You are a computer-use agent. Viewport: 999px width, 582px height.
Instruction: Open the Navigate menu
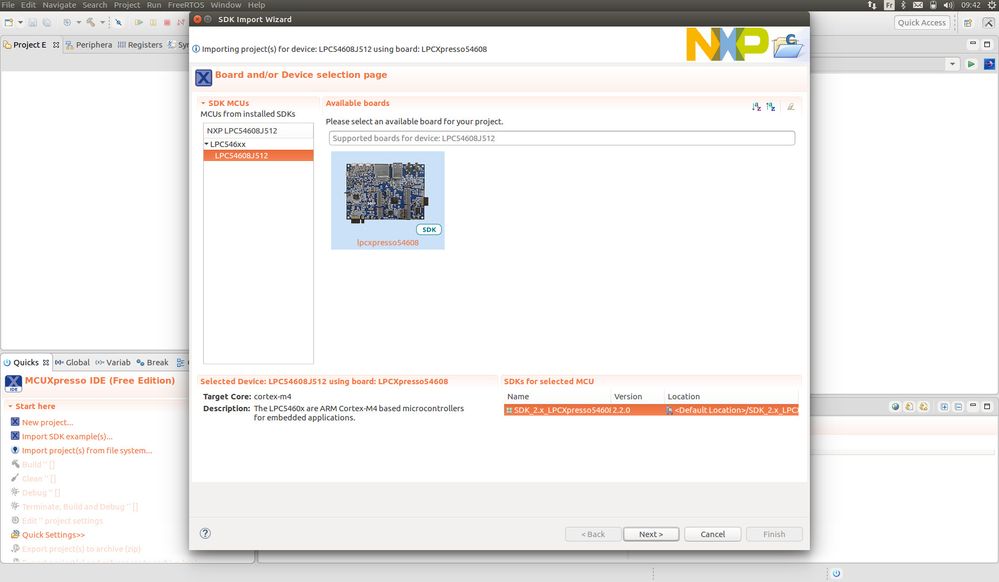click(x=59, y=5)
